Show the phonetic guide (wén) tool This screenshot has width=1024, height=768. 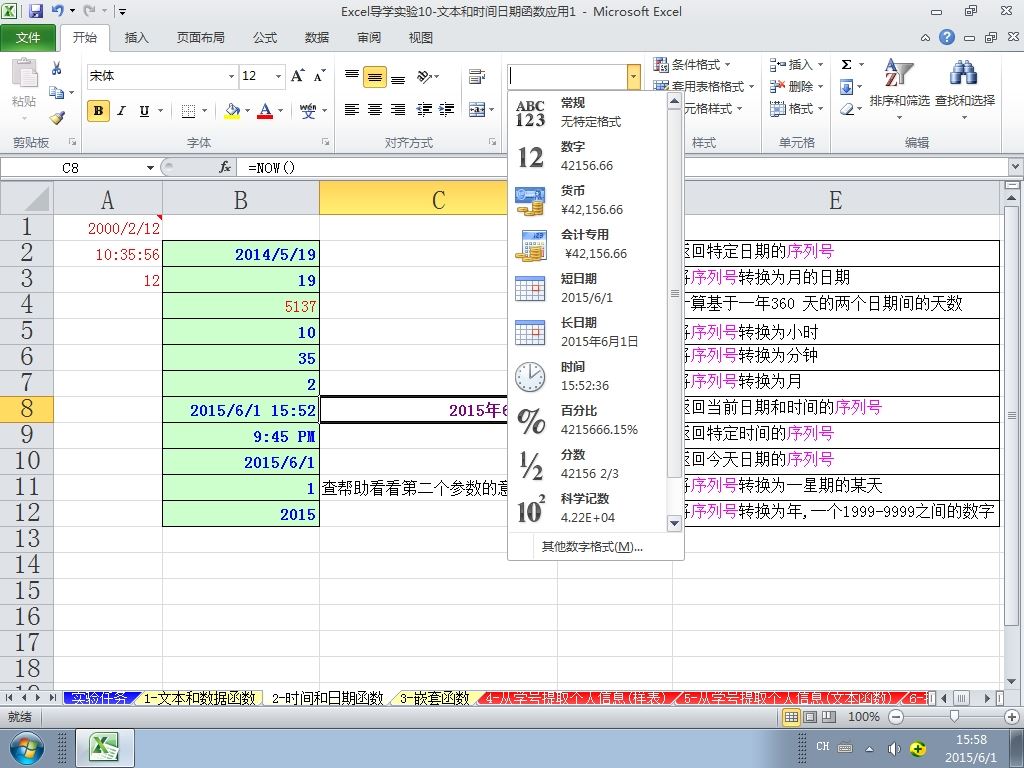point(308,110)
